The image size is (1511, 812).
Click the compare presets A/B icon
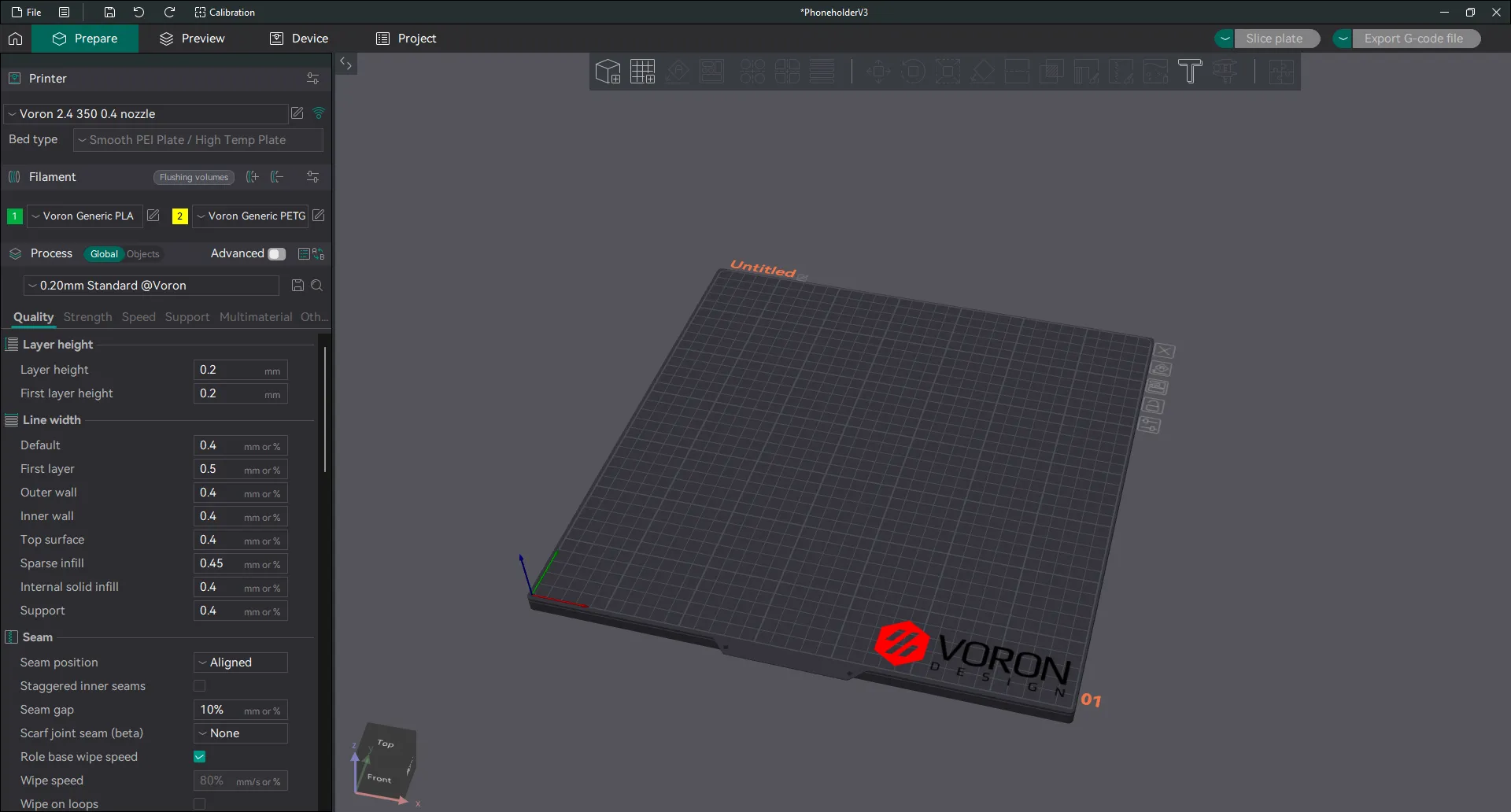click(318, 254)
